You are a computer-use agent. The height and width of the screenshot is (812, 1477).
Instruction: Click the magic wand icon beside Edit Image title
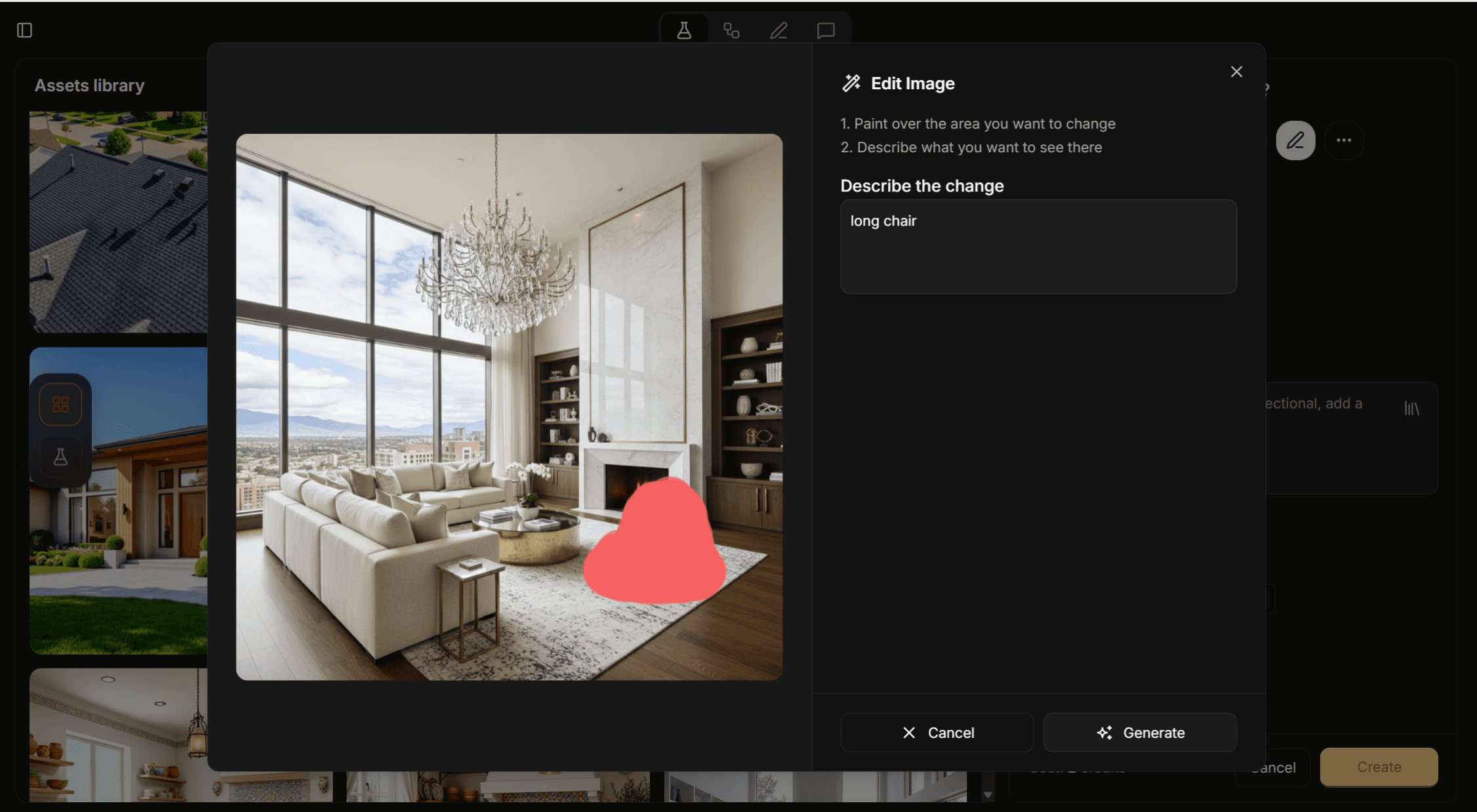851,83
